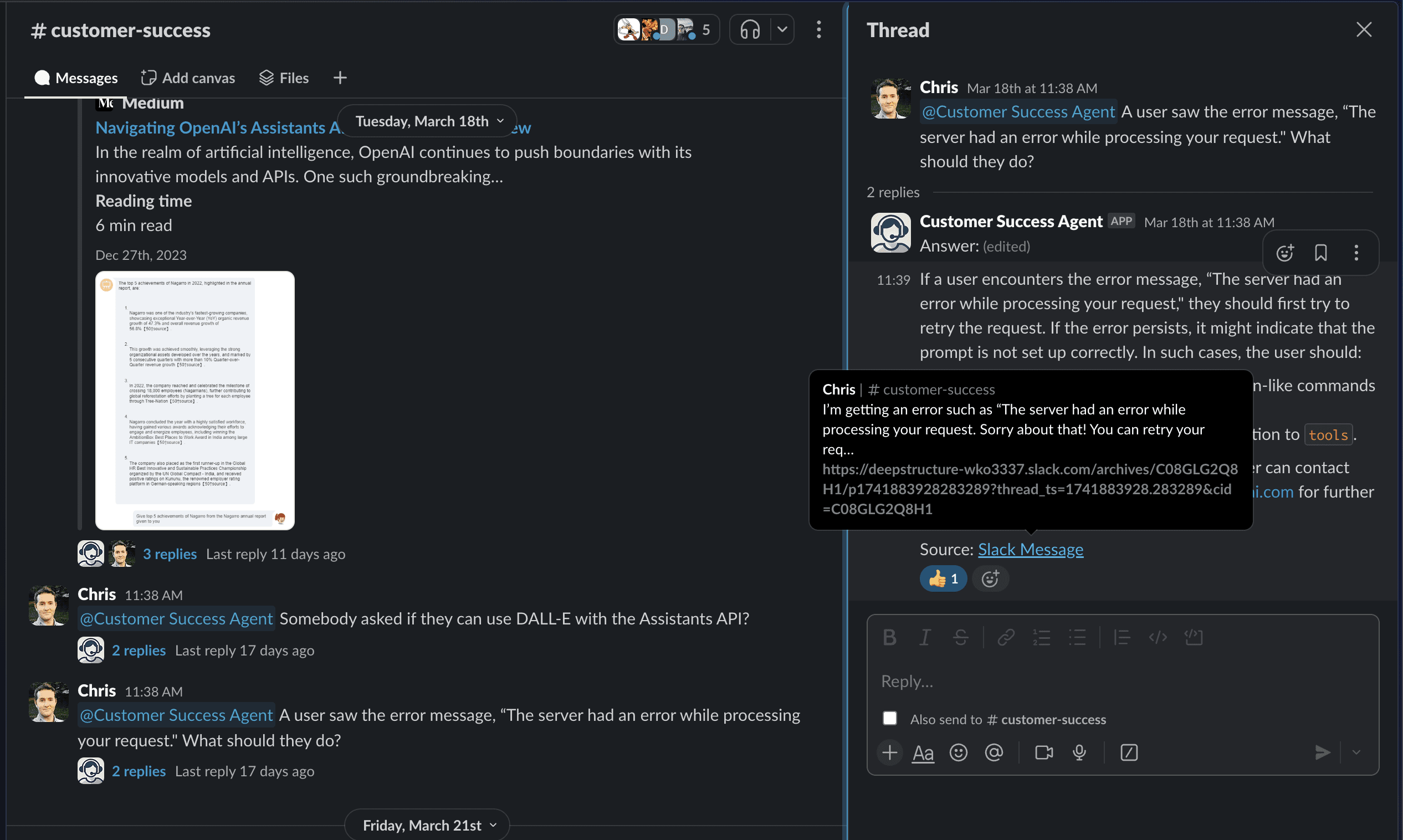Insert a bulleted list in reply
The image size is (1403, 840).
1077,638
